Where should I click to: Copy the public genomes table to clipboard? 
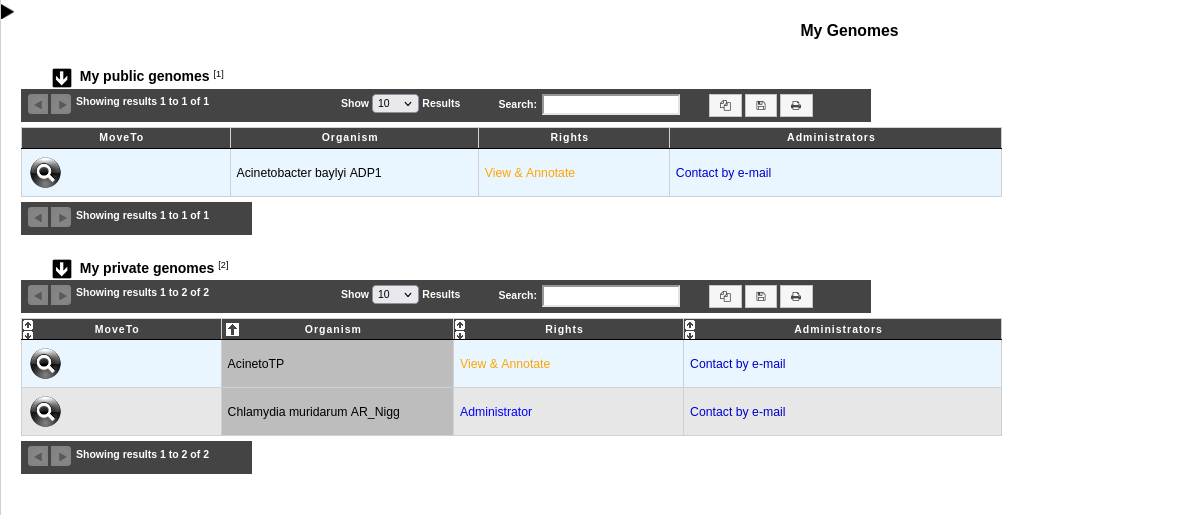point(725,105)
